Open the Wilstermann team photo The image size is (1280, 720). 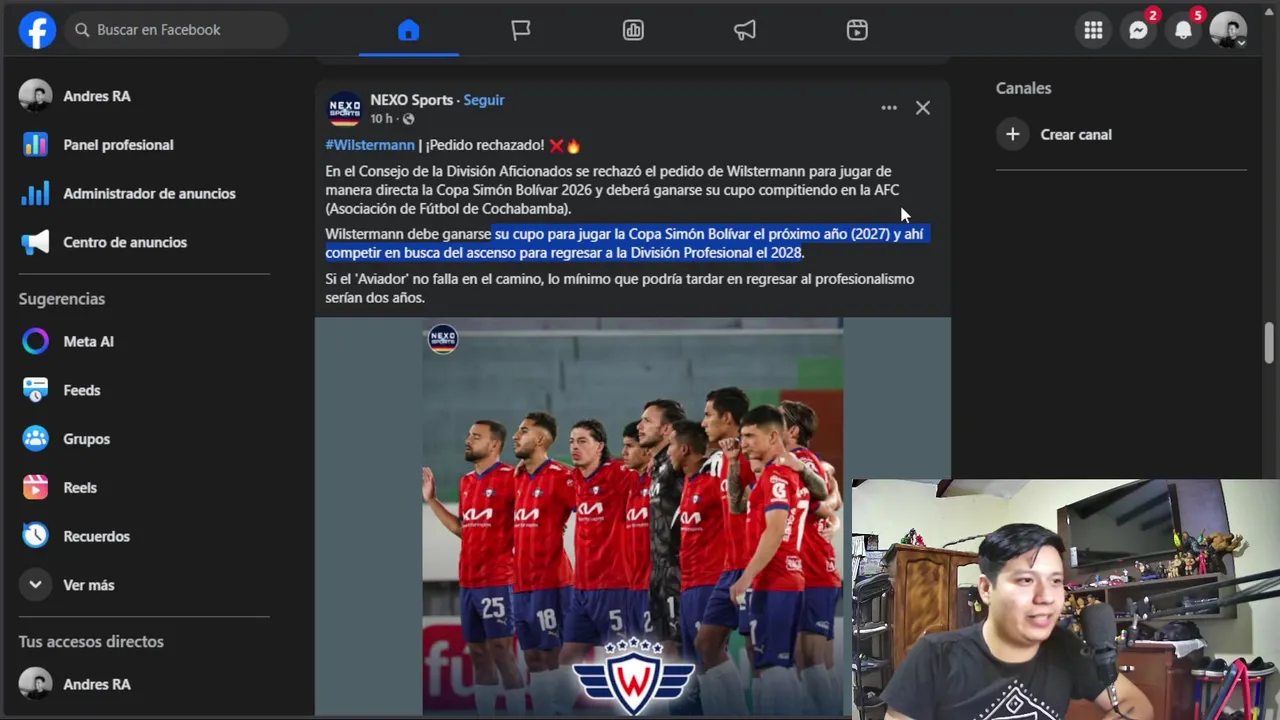tap(632, 517)
